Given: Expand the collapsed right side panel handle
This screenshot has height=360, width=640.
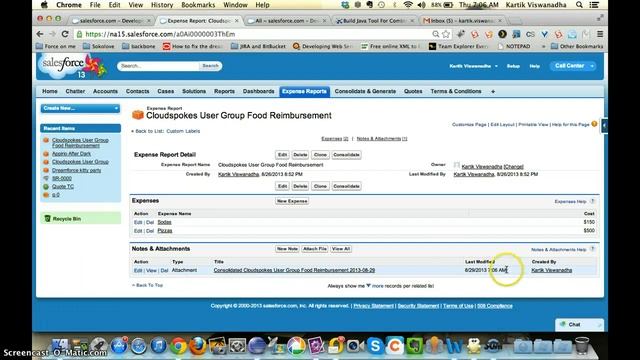Looking at the screenshot, I should (x=604, y=126).
